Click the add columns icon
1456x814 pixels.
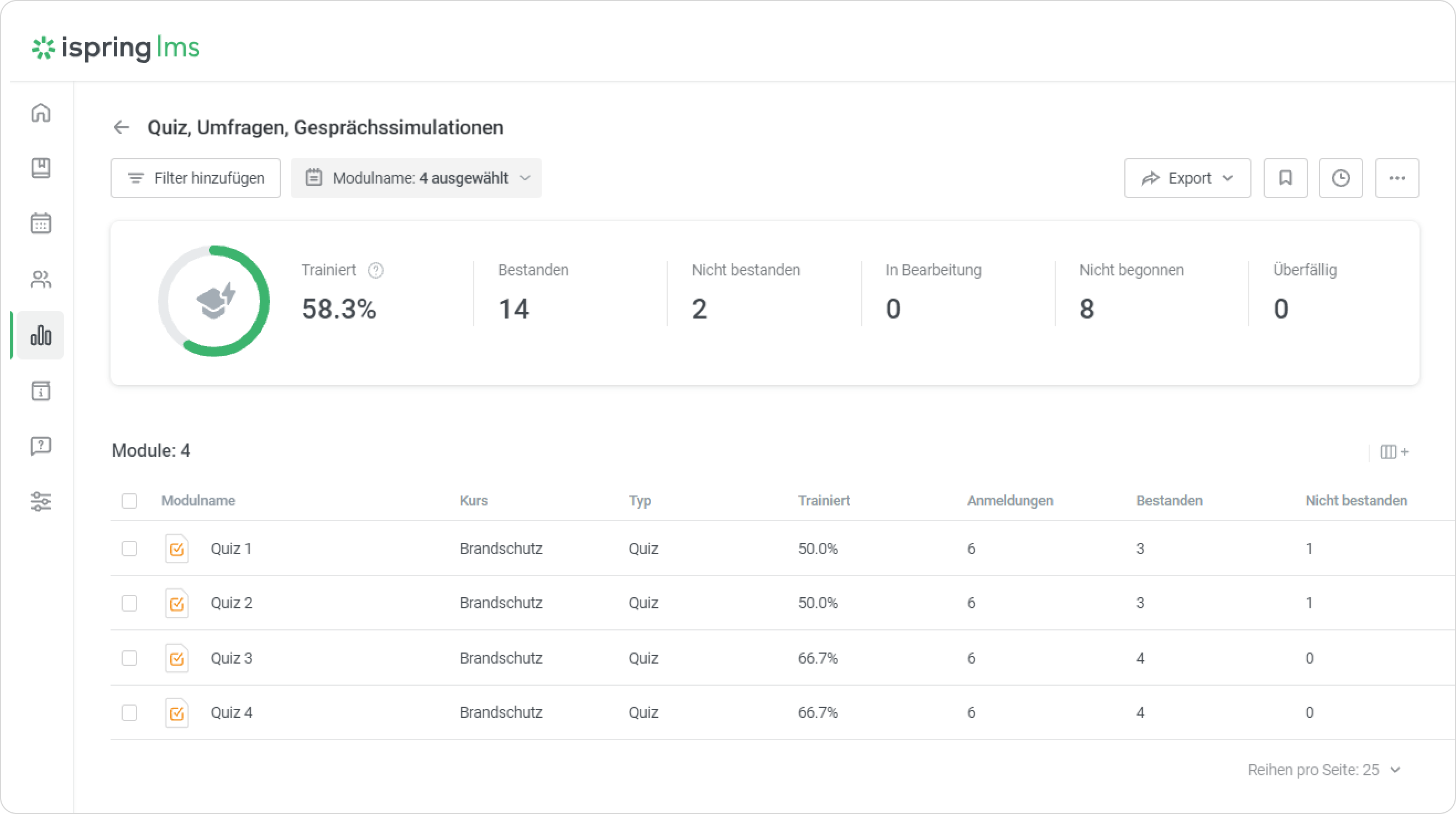1394,452
